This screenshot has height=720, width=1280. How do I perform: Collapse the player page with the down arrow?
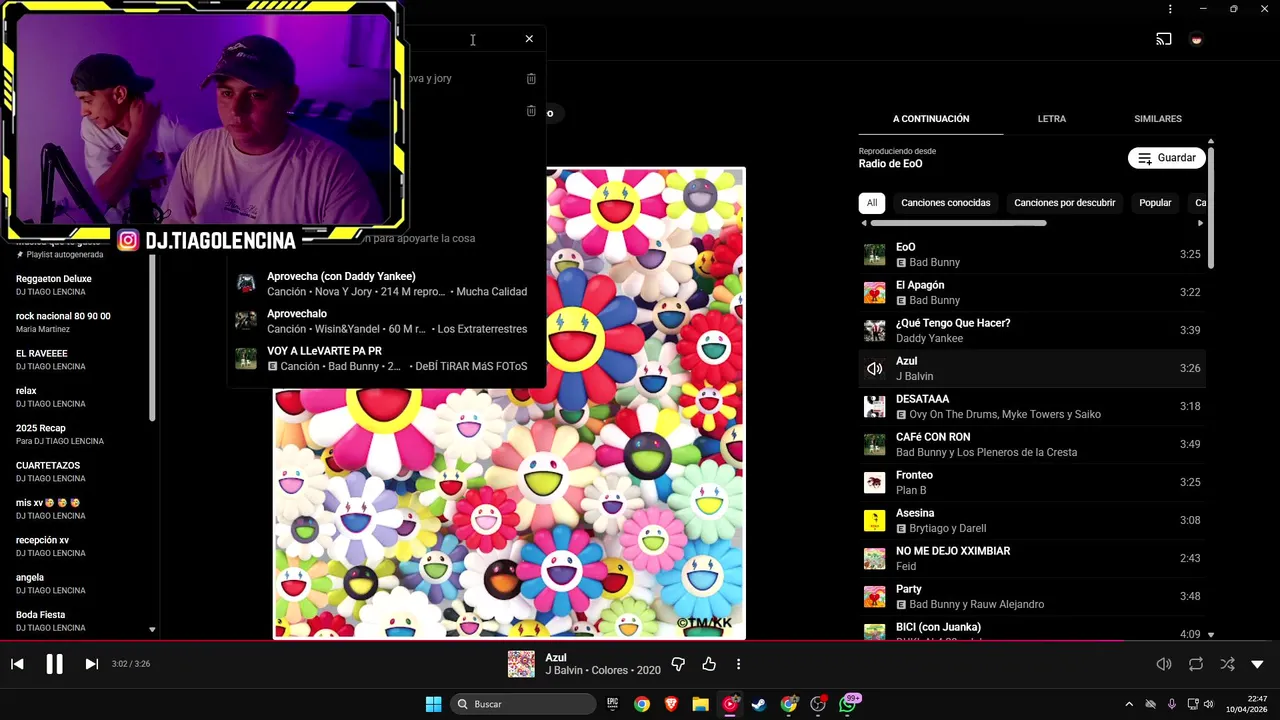pyautogui.click(x=1257, y=664)
